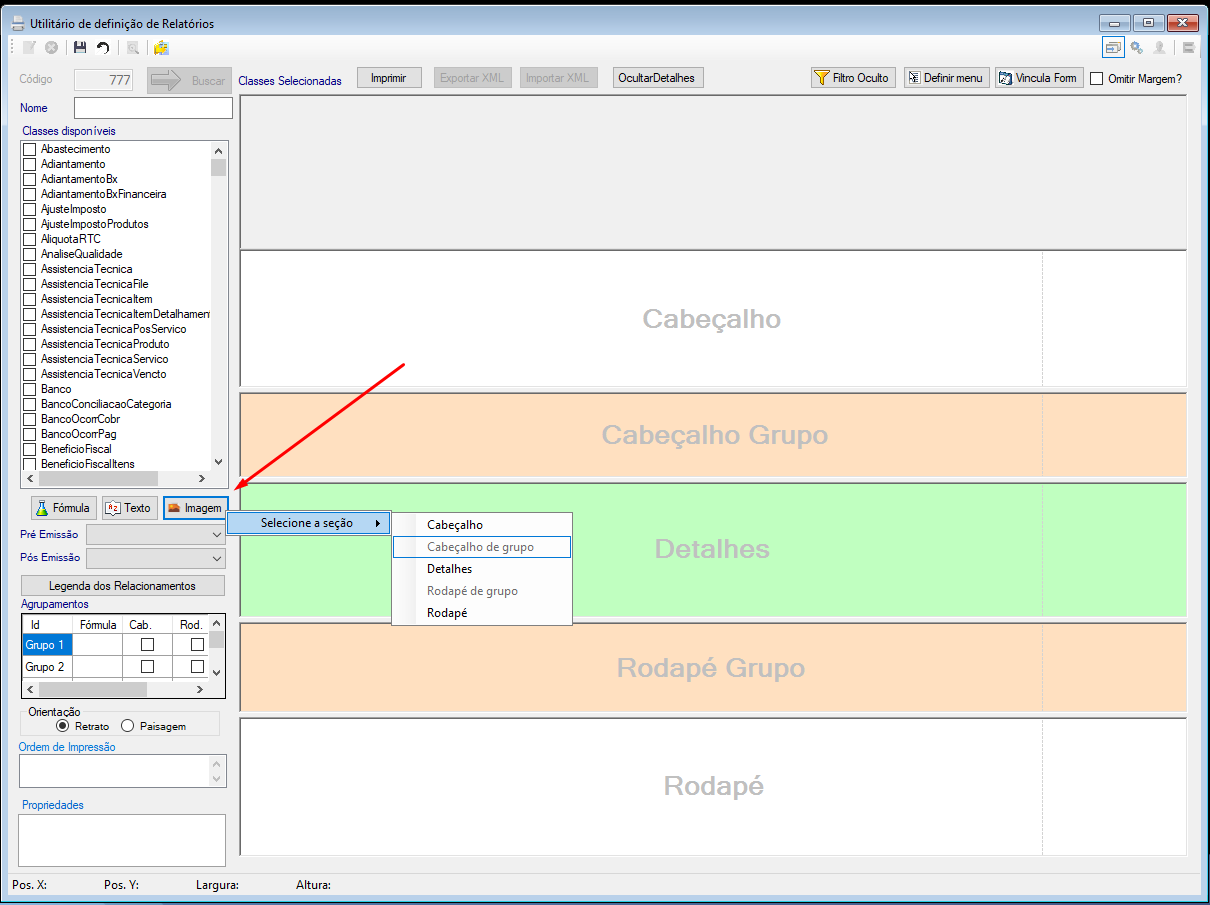Click the Código field showing 777
Viewport: 1210px width, 905px height.
(x=104, y=80)
